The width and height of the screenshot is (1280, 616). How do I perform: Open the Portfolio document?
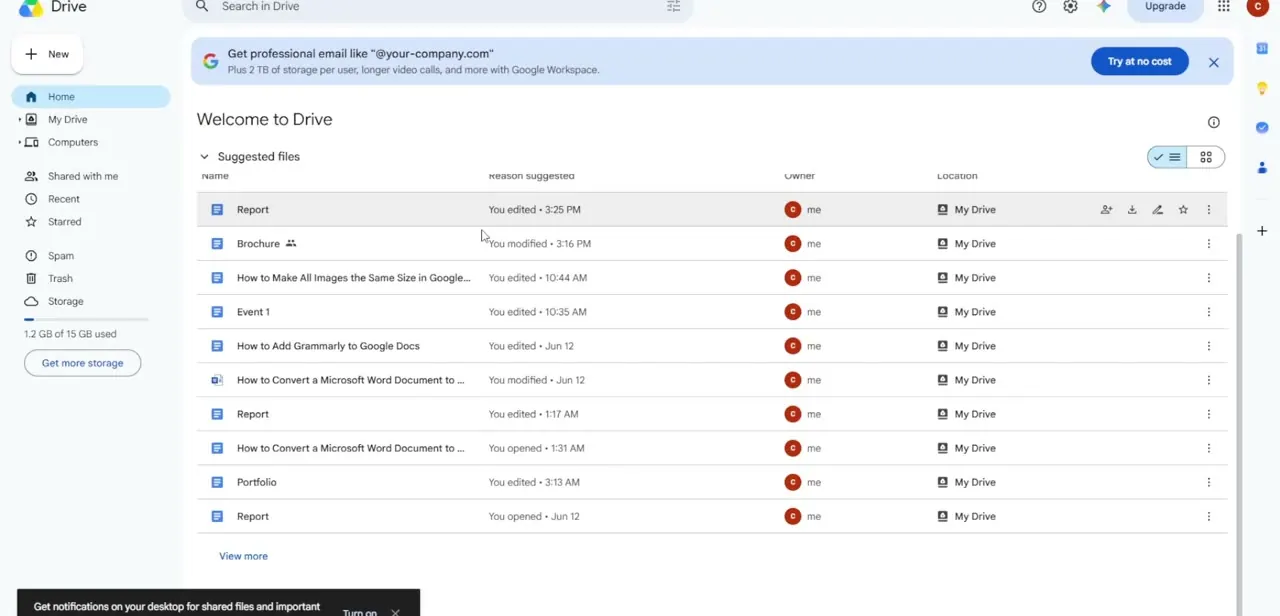tap(256, 482)
